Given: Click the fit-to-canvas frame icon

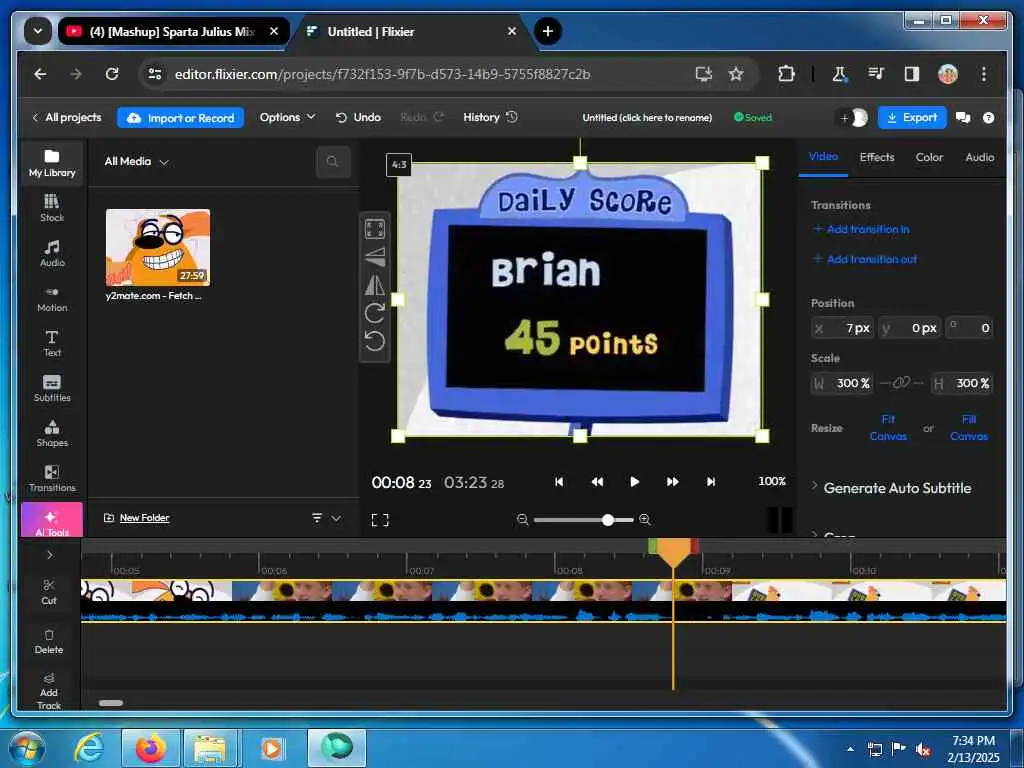Looking at the screenshot, I should (375, 229).
